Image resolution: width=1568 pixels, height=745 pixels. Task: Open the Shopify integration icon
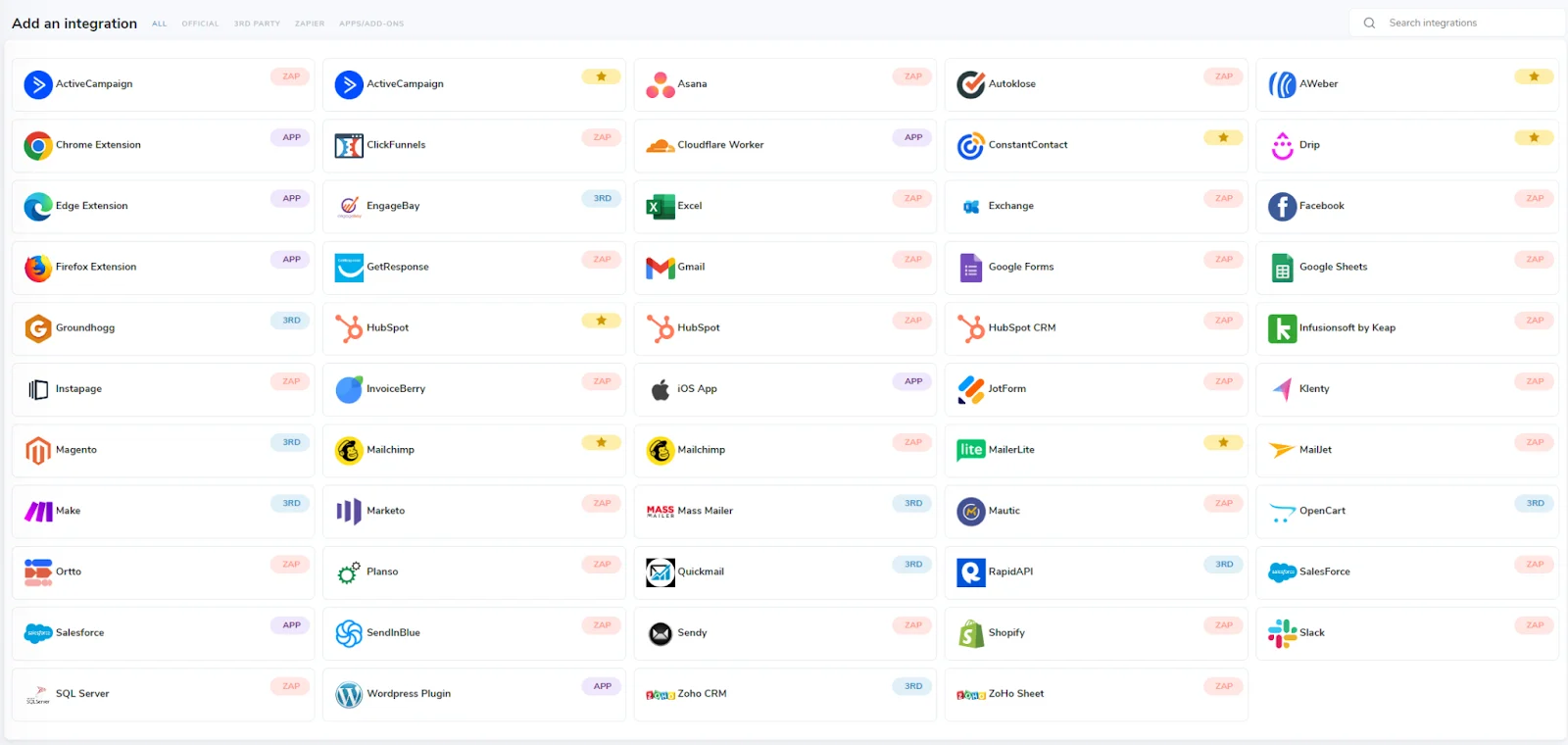[x=970, y=632]
